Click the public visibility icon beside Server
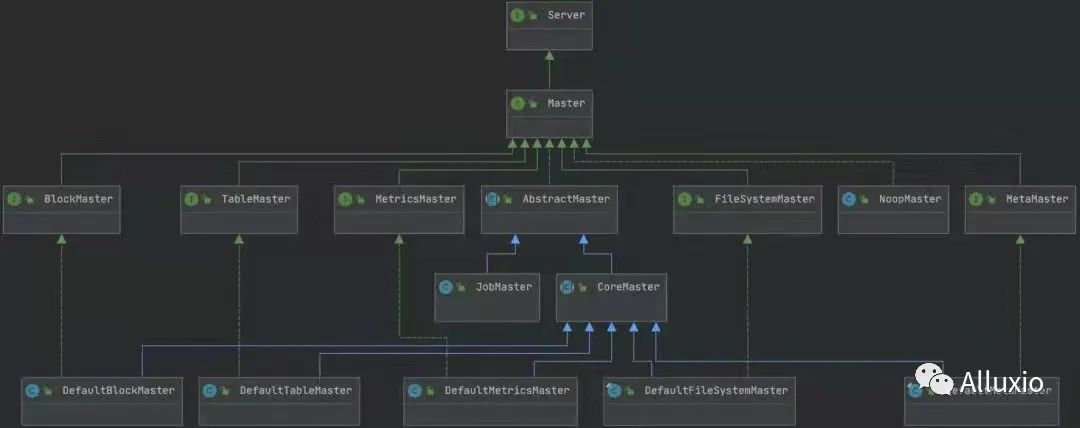Image resolution: width=1080 pixels, height=428 pixels. pos(533,15)
